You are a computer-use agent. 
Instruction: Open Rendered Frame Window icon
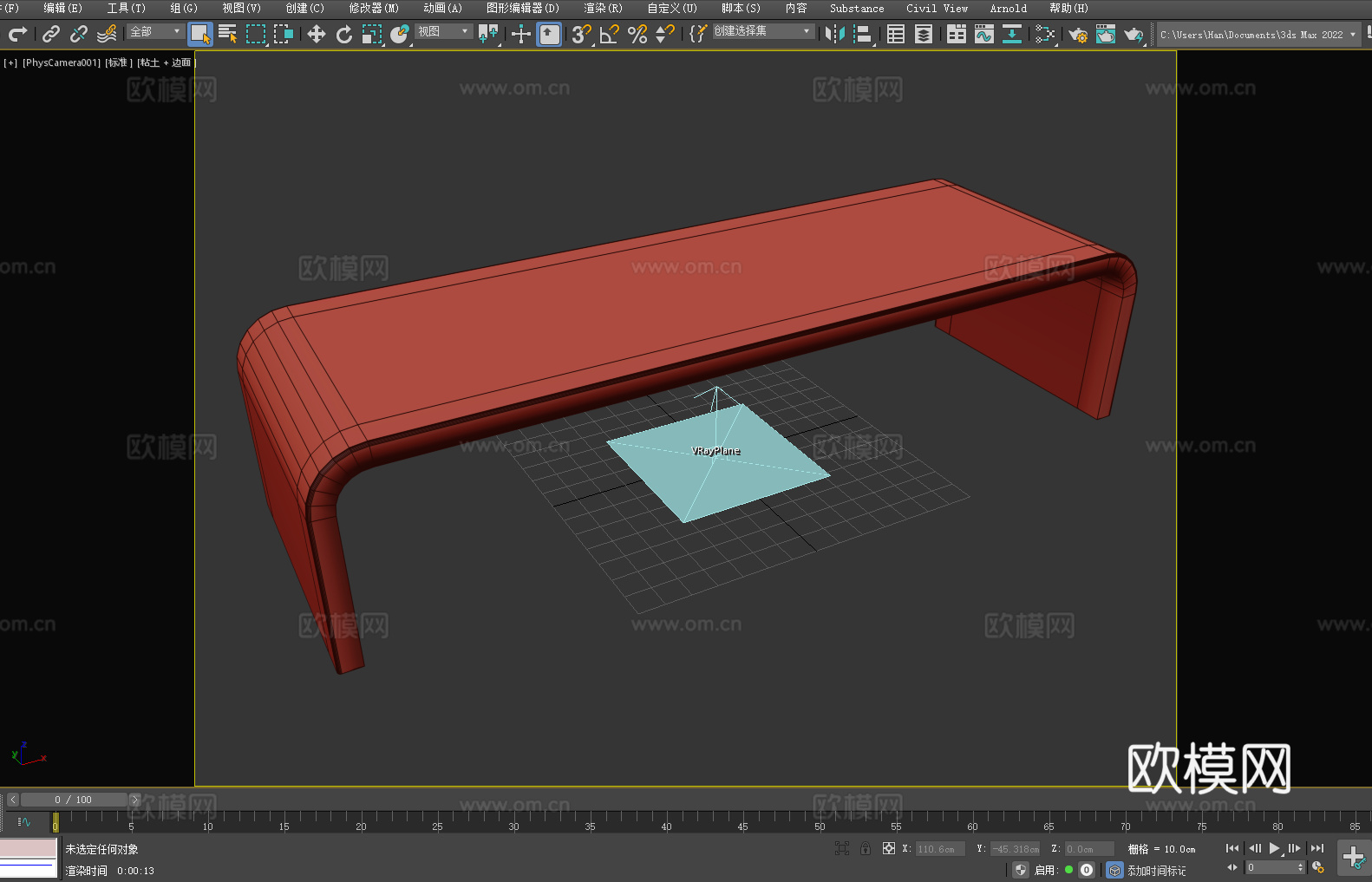tap(1106, 34)
